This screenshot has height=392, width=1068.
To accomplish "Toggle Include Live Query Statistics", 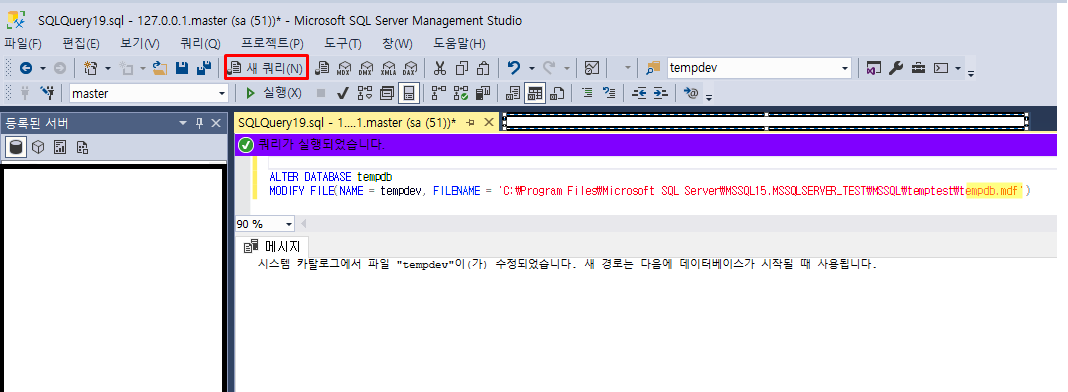I will click(x=461, y=93).
